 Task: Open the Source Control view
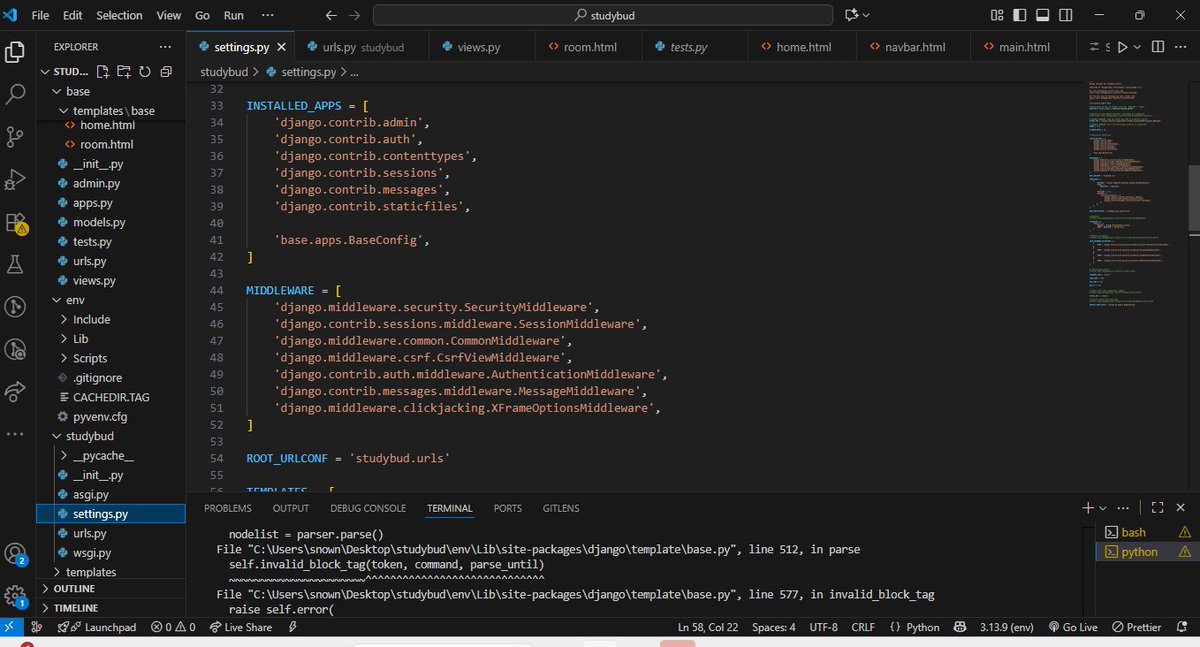tap(16, 137)
